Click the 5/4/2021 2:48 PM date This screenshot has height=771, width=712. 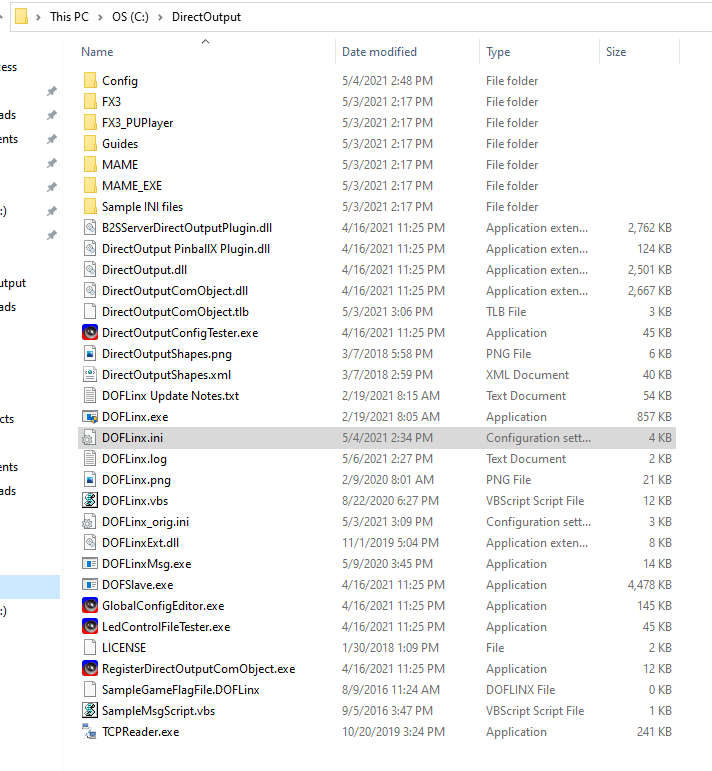click(387, 81)
